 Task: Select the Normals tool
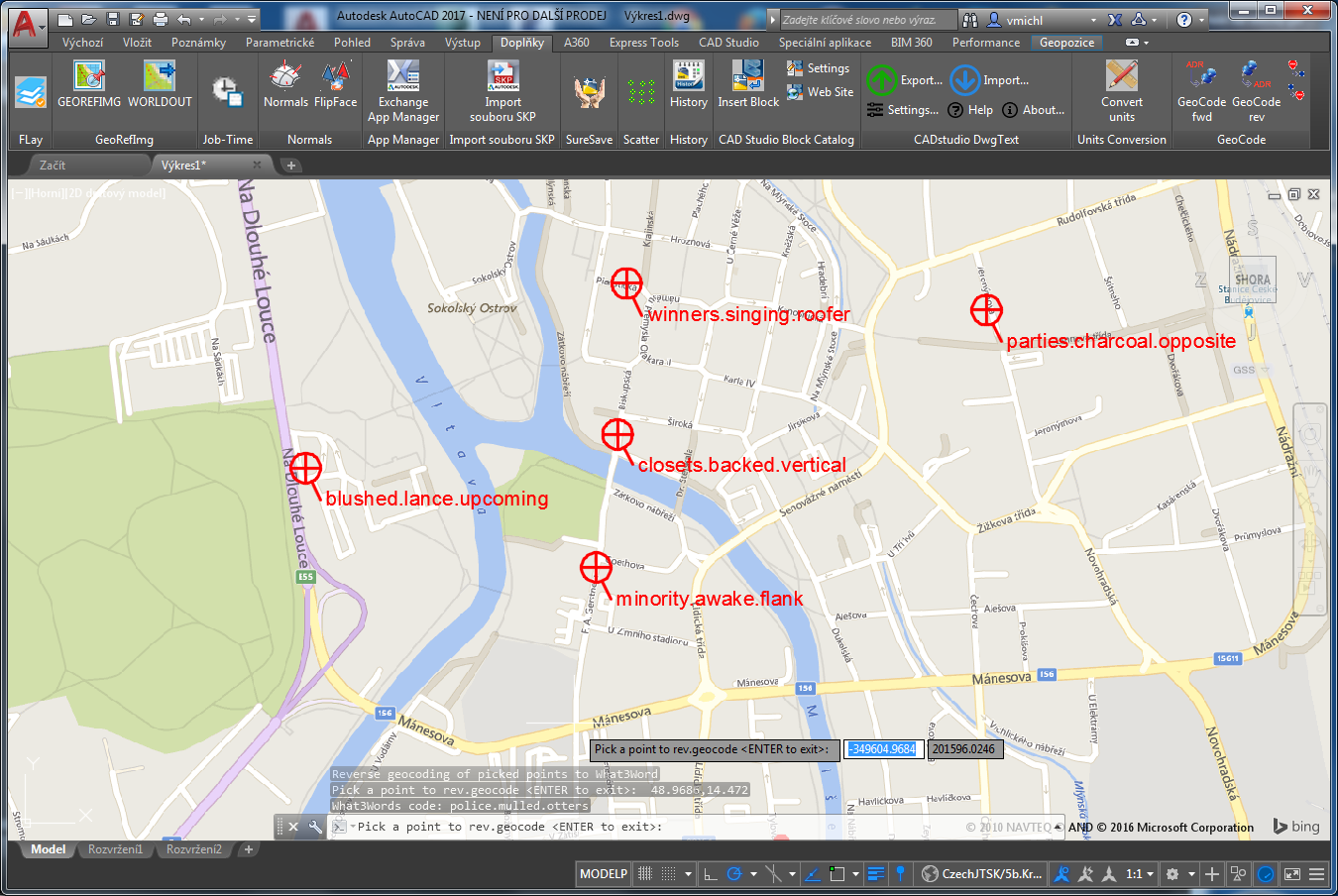[x=285, y=84]
